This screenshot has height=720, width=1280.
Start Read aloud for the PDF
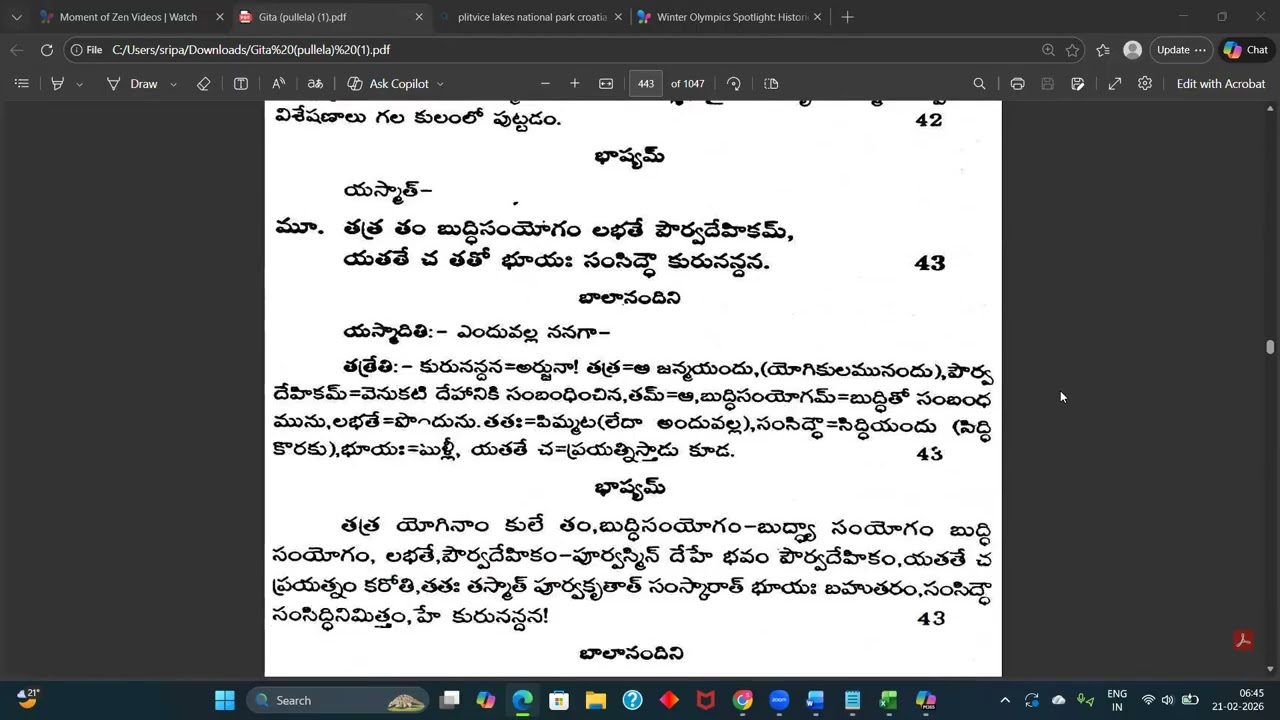point(278,84)
